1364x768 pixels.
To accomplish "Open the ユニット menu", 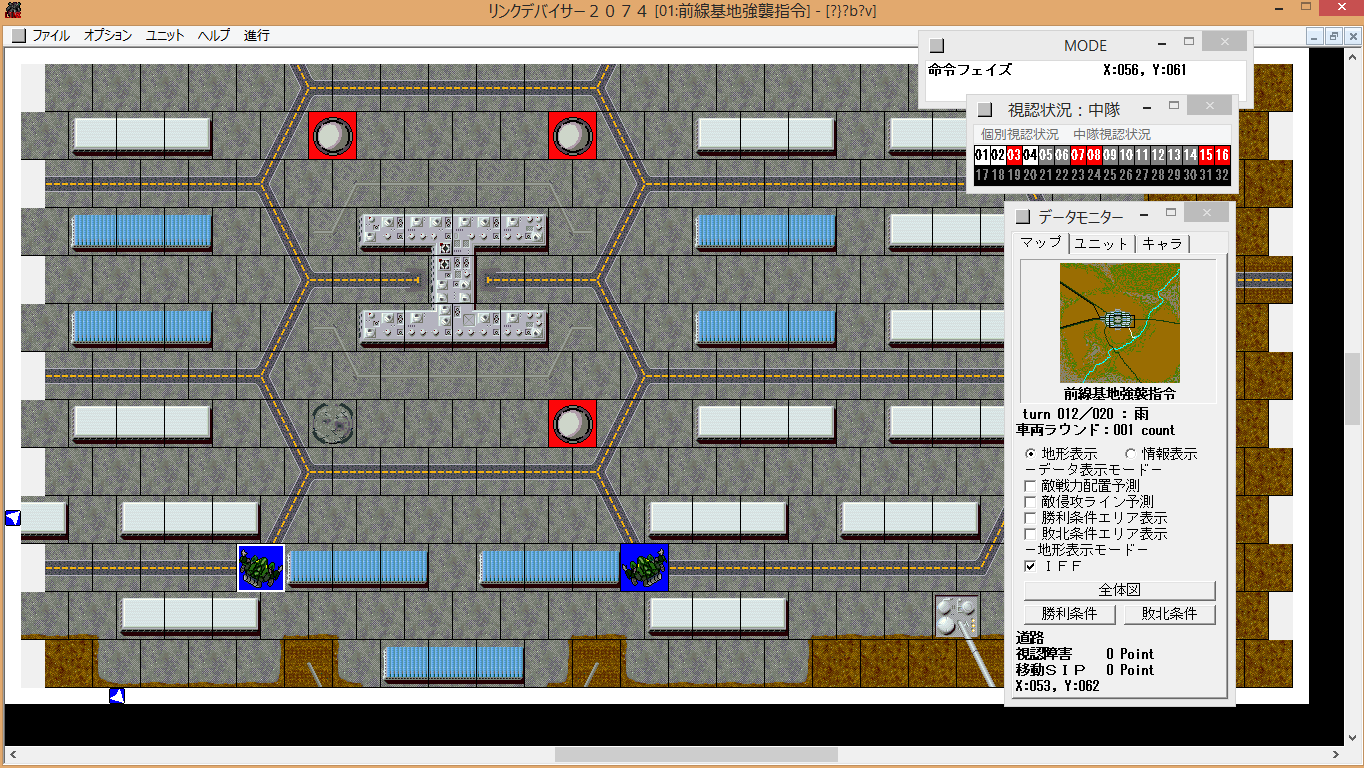I will coord(165,35).
